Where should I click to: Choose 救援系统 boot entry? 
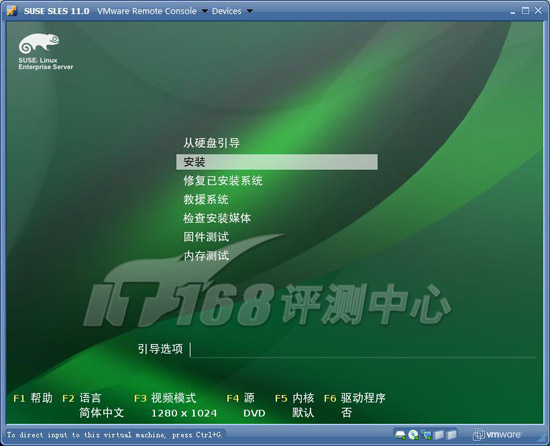[206, 200]
